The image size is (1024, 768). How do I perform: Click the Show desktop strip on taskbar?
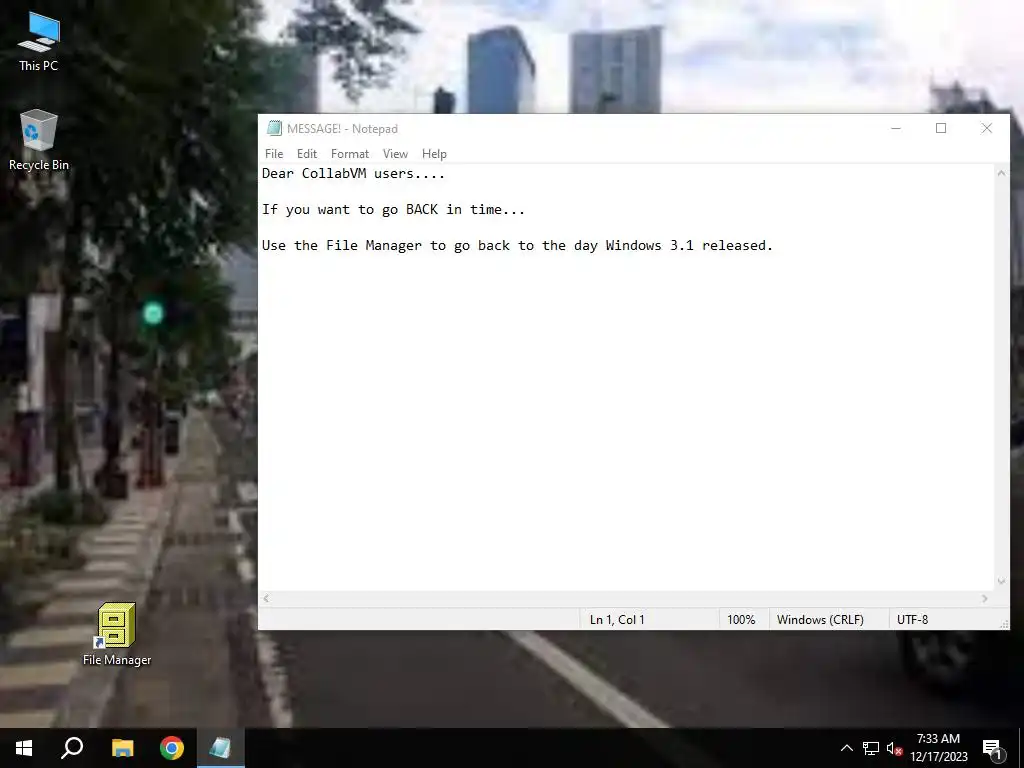pyautogui.click(x=1021, y=748)
